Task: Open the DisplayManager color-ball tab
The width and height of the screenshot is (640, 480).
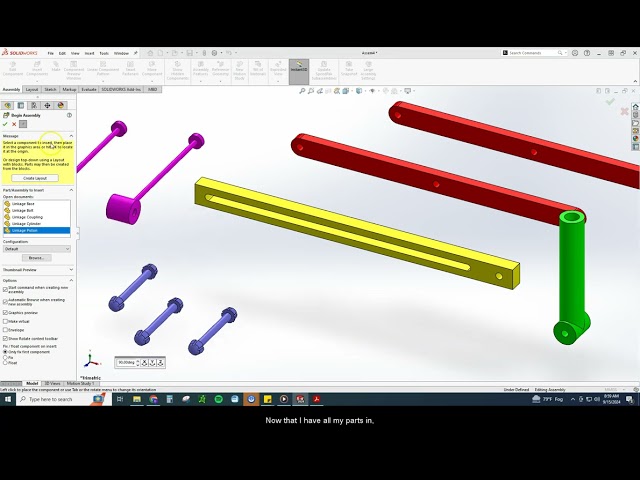Action: coord(61,105)
